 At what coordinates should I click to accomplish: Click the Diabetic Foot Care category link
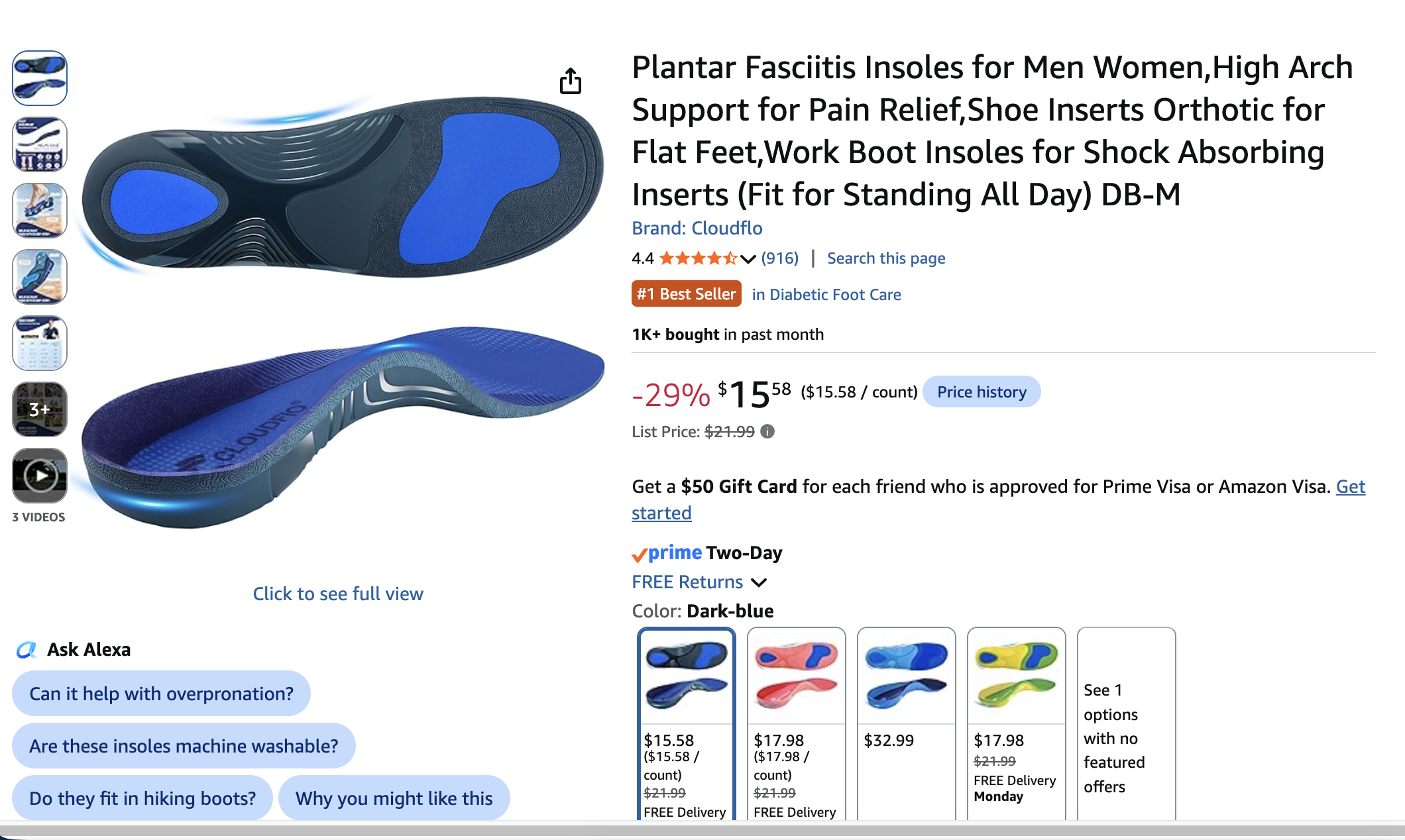click(x=826, y=295)
